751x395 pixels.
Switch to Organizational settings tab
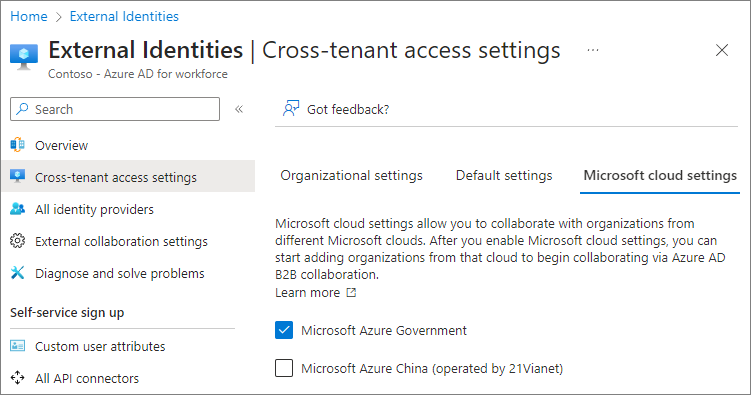click(351, 176)
